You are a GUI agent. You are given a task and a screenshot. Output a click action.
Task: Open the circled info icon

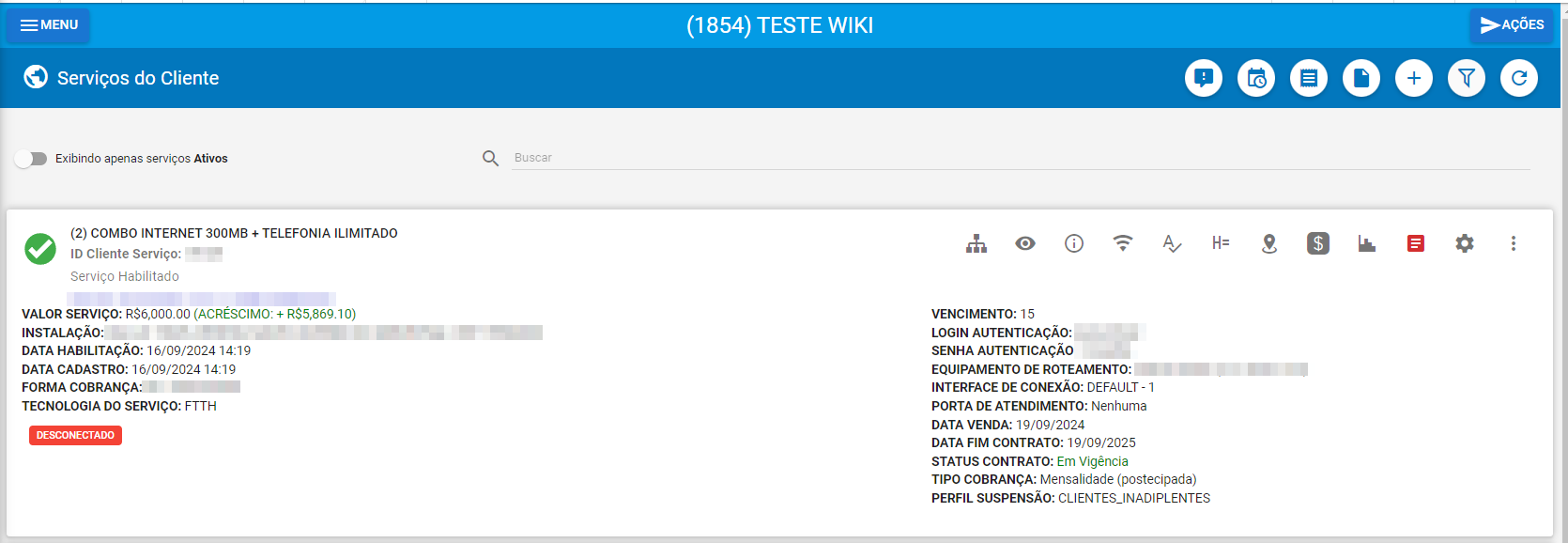pos(1074,244)
